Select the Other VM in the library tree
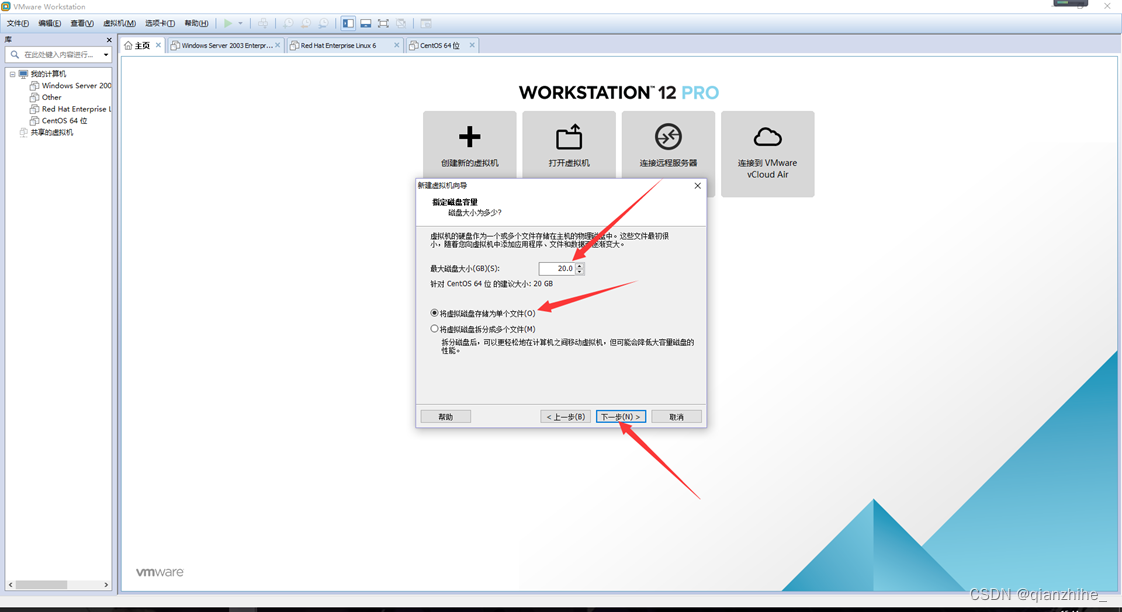Viewport: 1122px width, 612px height. [x=52, y=97]
